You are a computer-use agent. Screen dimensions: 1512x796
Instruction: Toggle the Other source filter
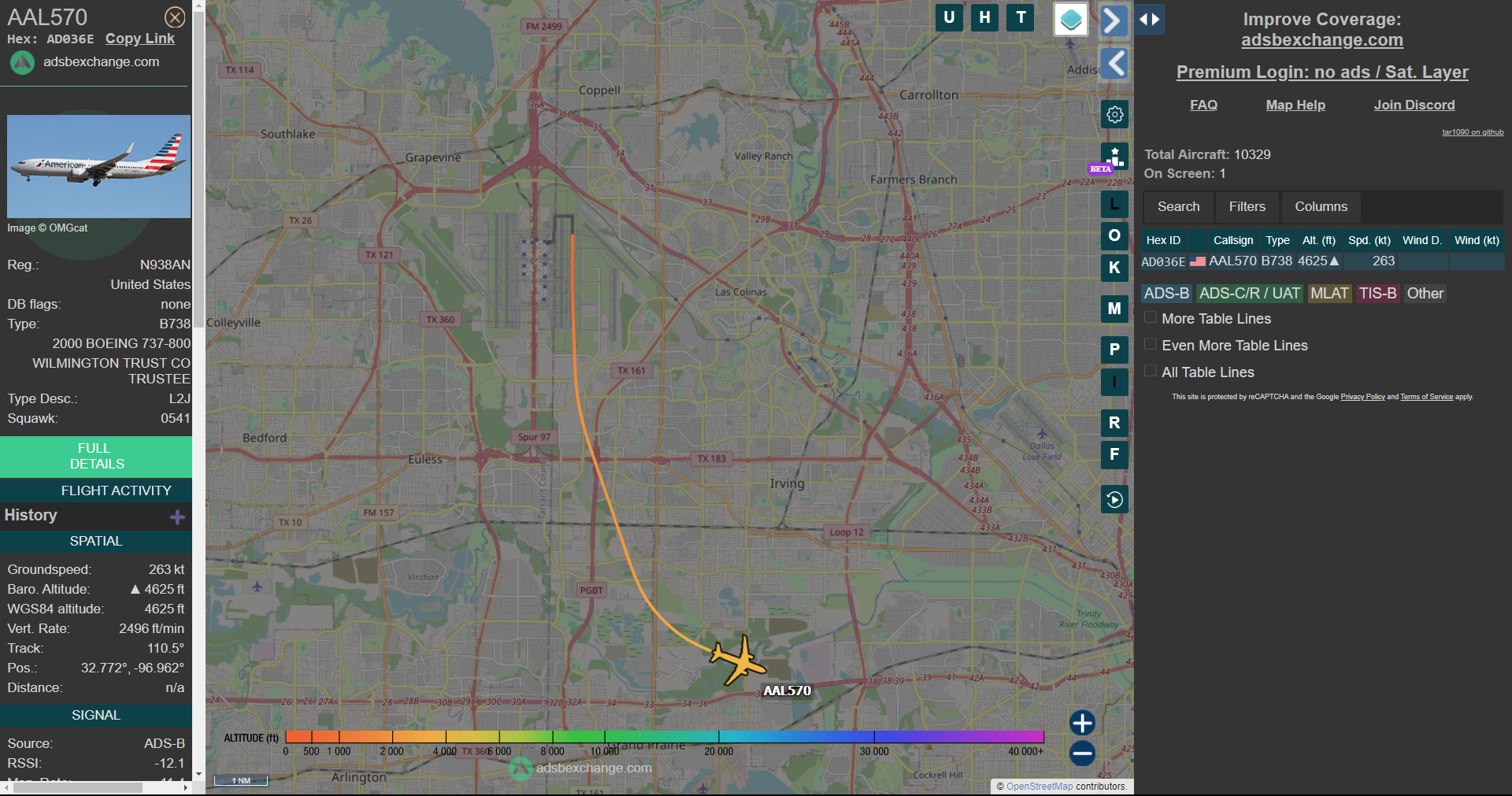[x=1425, y=294]
